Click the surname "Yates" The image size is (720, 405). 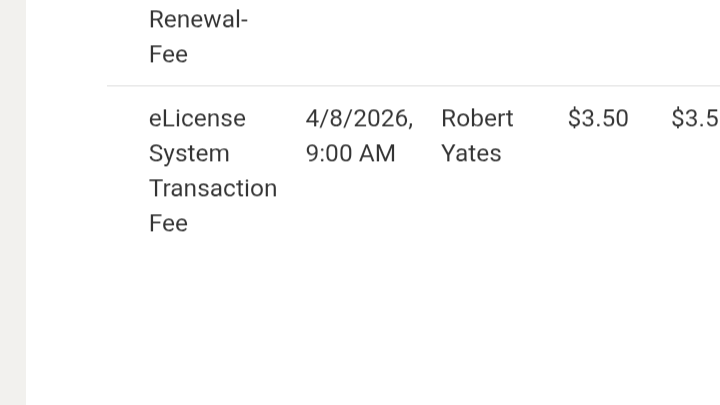coord(471,153)
